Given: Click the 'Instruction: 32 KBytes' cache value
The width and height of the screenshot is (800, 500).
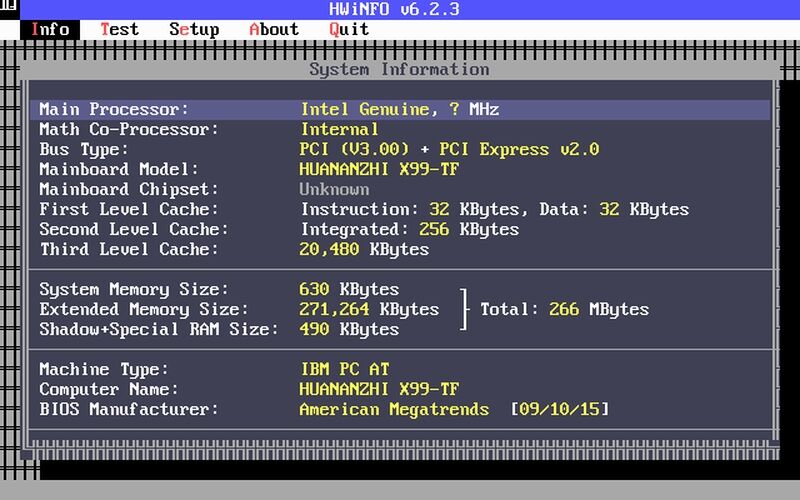Looking at the screenshot, I should tap(410, 209).
